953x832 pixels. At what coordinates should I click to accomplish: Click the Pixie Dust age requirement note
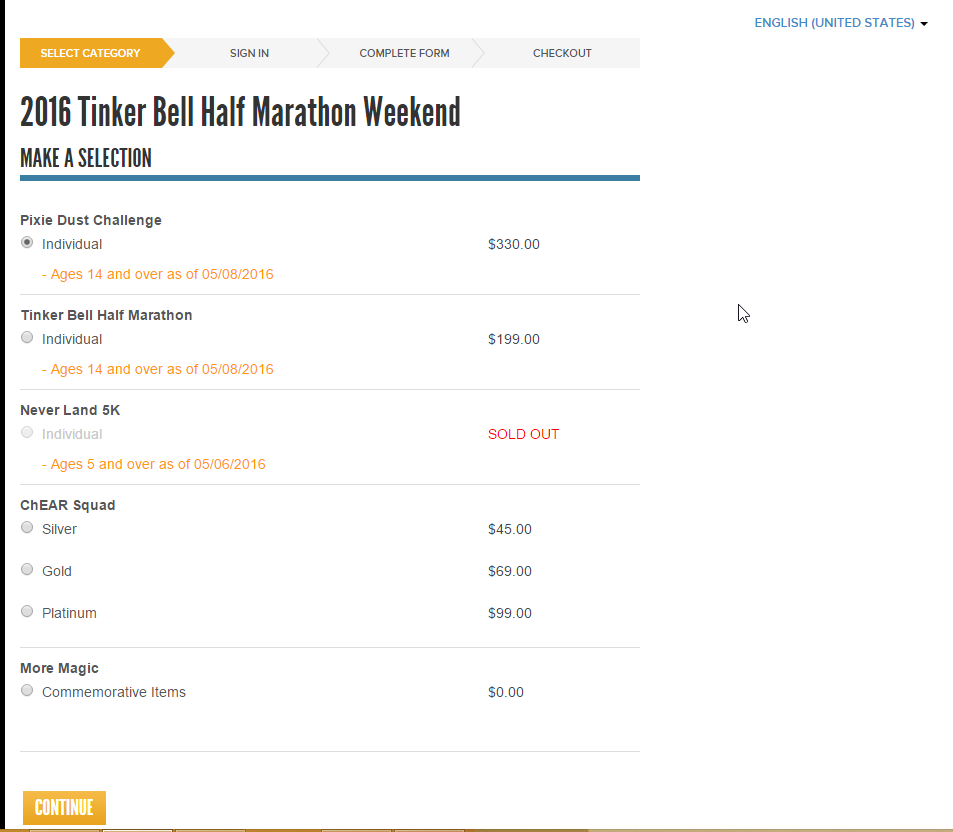pyautogui.click(x=158, y=275)
